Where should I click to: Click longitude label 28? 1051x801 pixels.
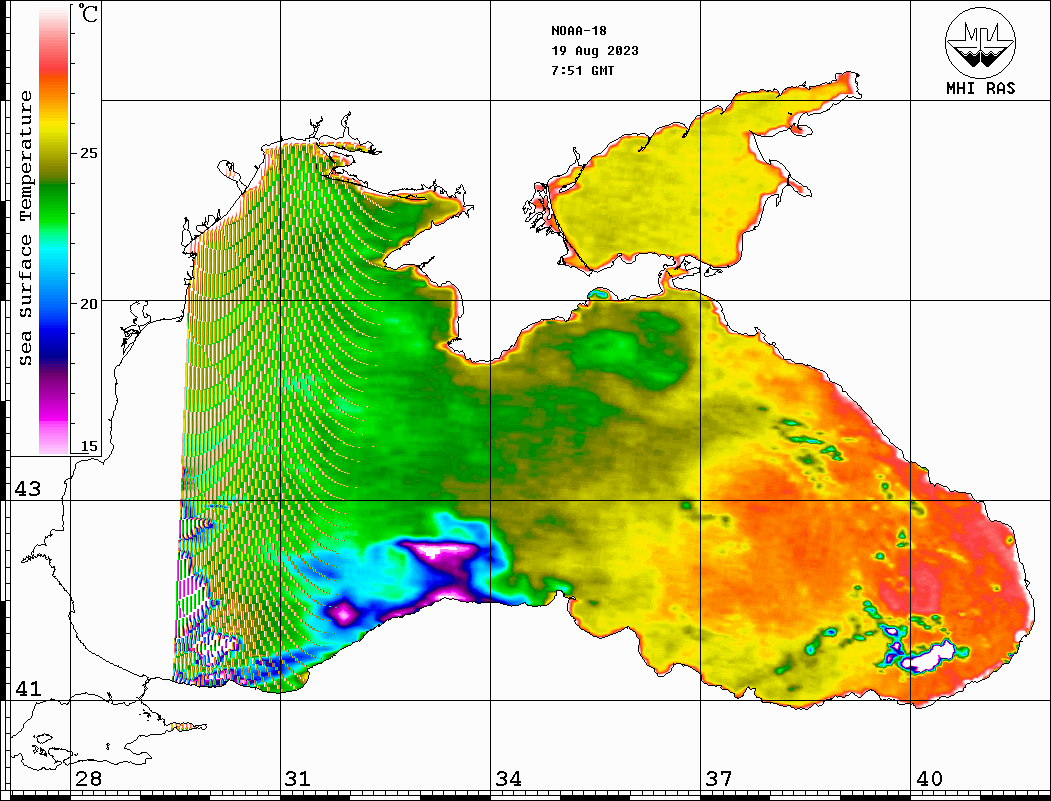[88, 778]
